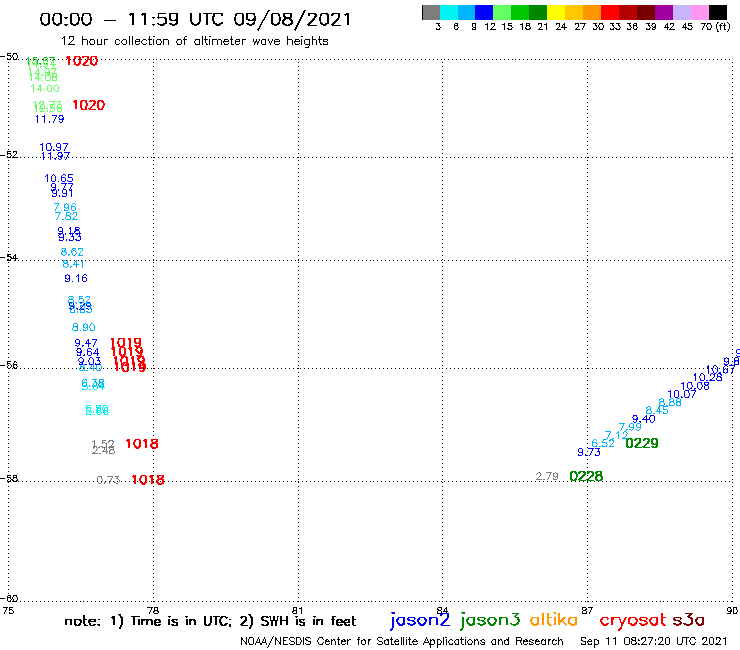This screenshot has height=650, width=740.
Task: Click the cyan swatch in the color bar
Action: pyautogui.click(x=449, y=12)
